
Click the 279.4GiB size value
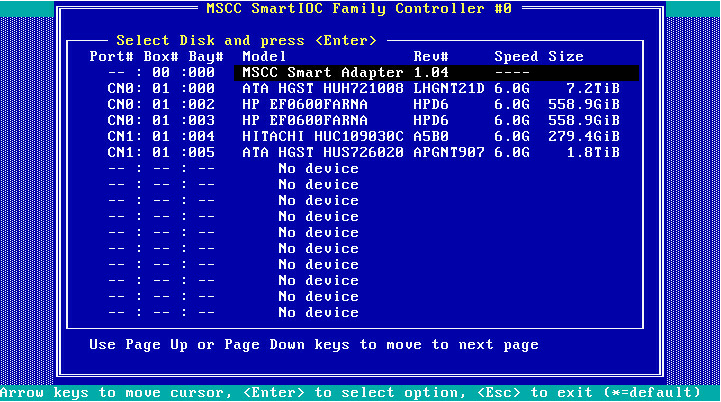[x=584, y=137]
